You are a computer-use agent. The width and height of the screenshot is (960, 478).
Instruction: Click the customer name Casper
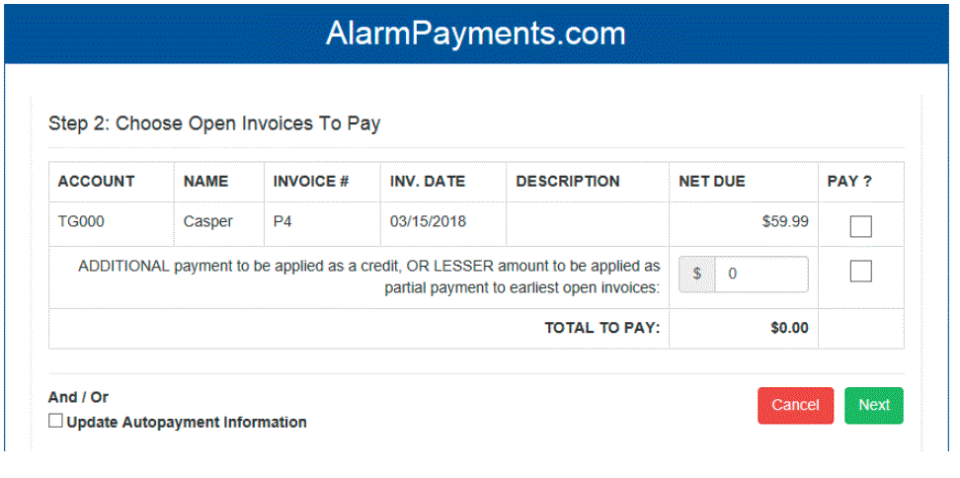[207, 222]
